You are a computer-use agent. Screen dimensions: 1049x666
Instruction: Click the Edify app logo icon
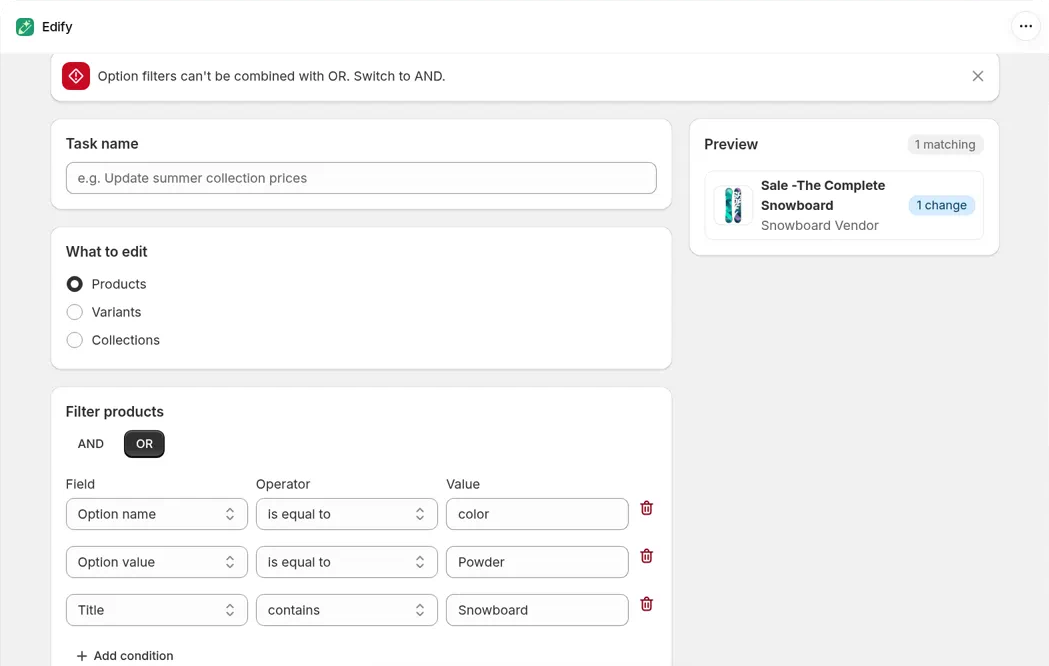(x=25, y=27)
